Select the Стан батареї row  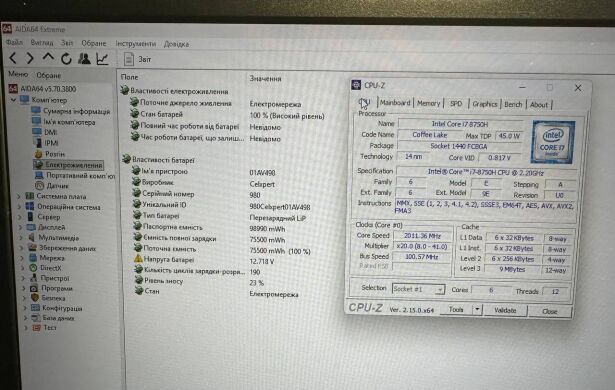click(x=227, y=115)
